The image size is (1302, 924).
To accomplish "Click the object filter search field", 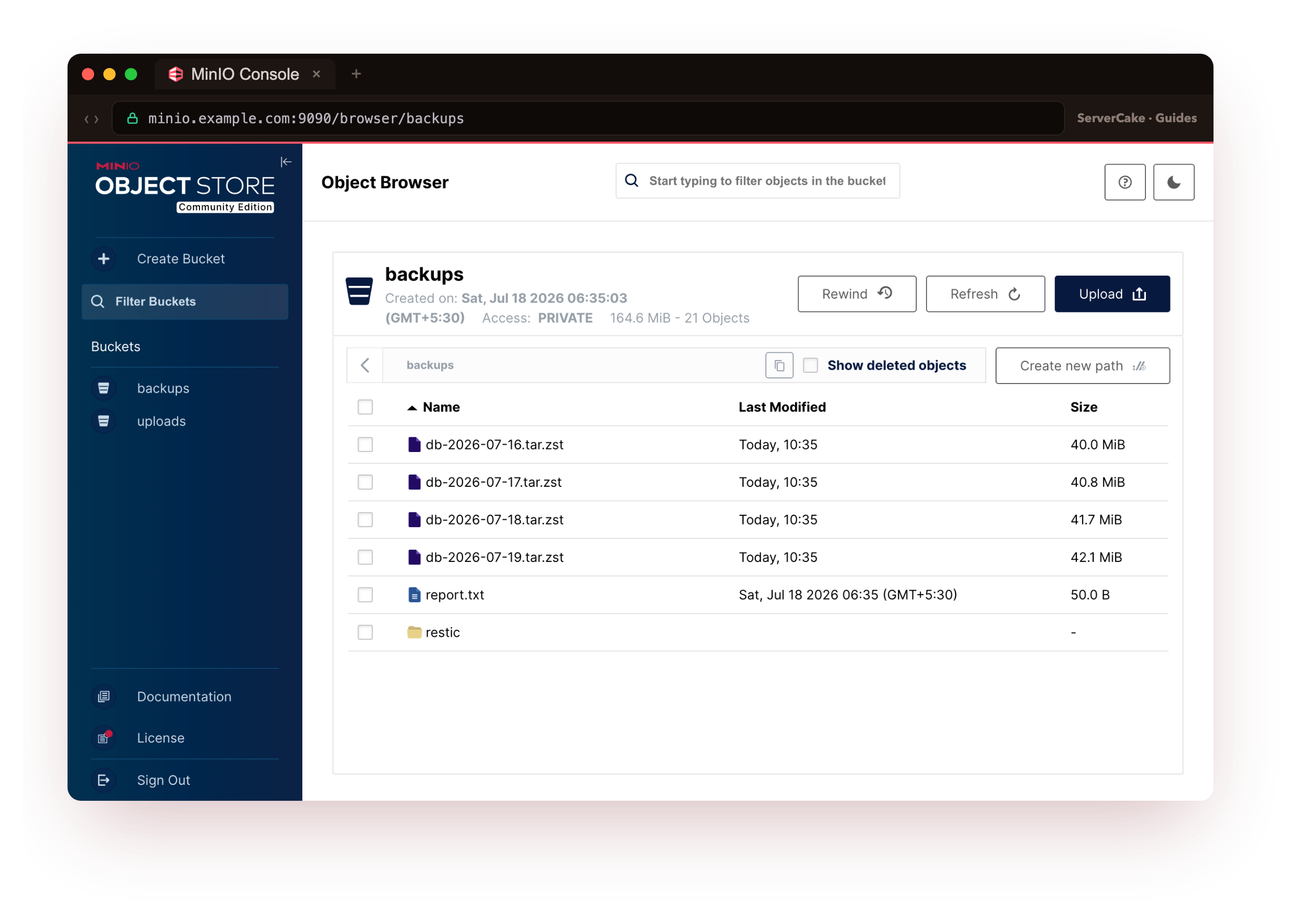I will pyautogui.click(x=758, y=181).
